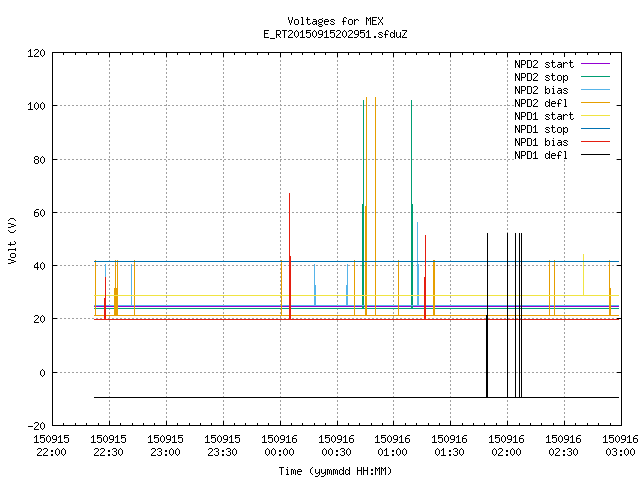Click the y-axis tick value -20
This screenshot has height=480, width=640.
[x=36, y=426]
